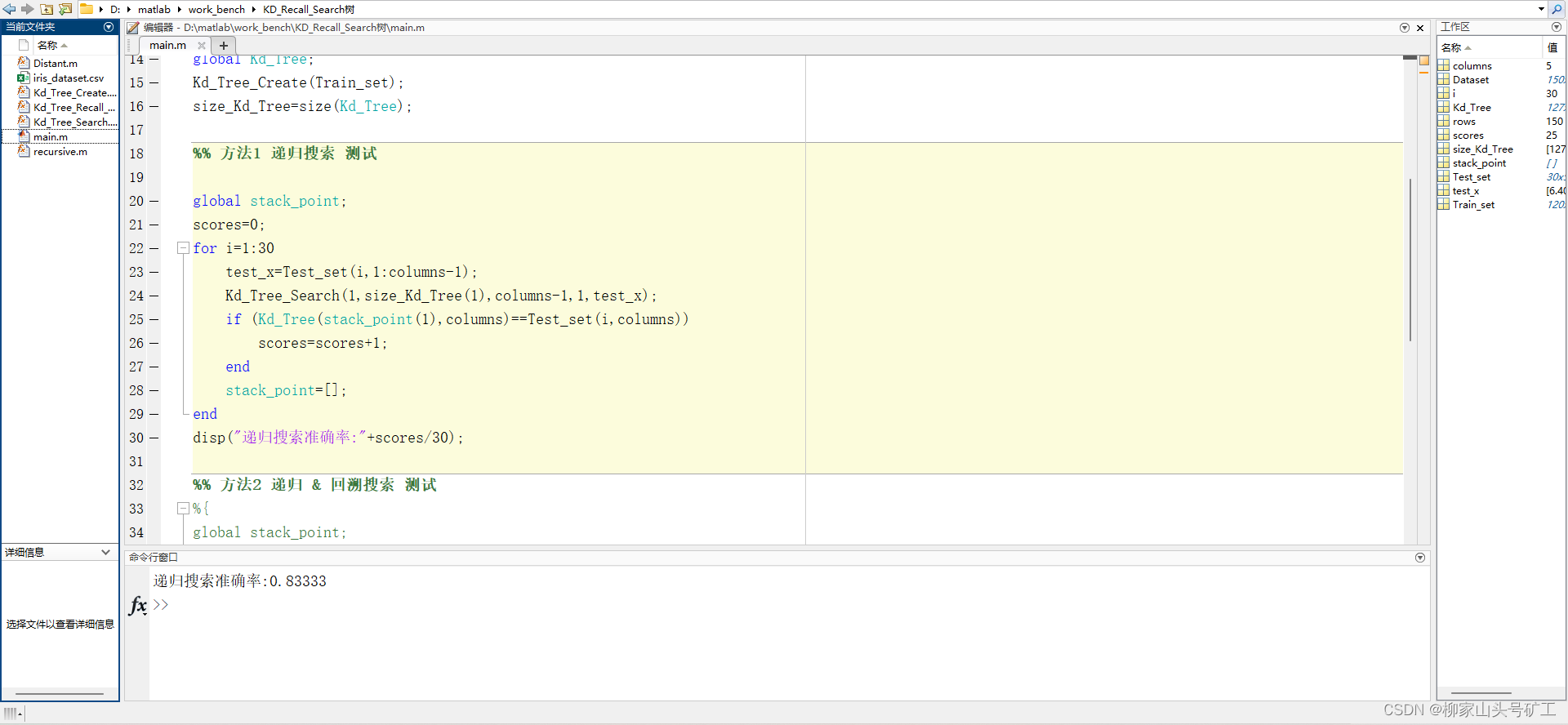Set breakpoint at line 24
1568x725 pixels.
click(154, 296)
